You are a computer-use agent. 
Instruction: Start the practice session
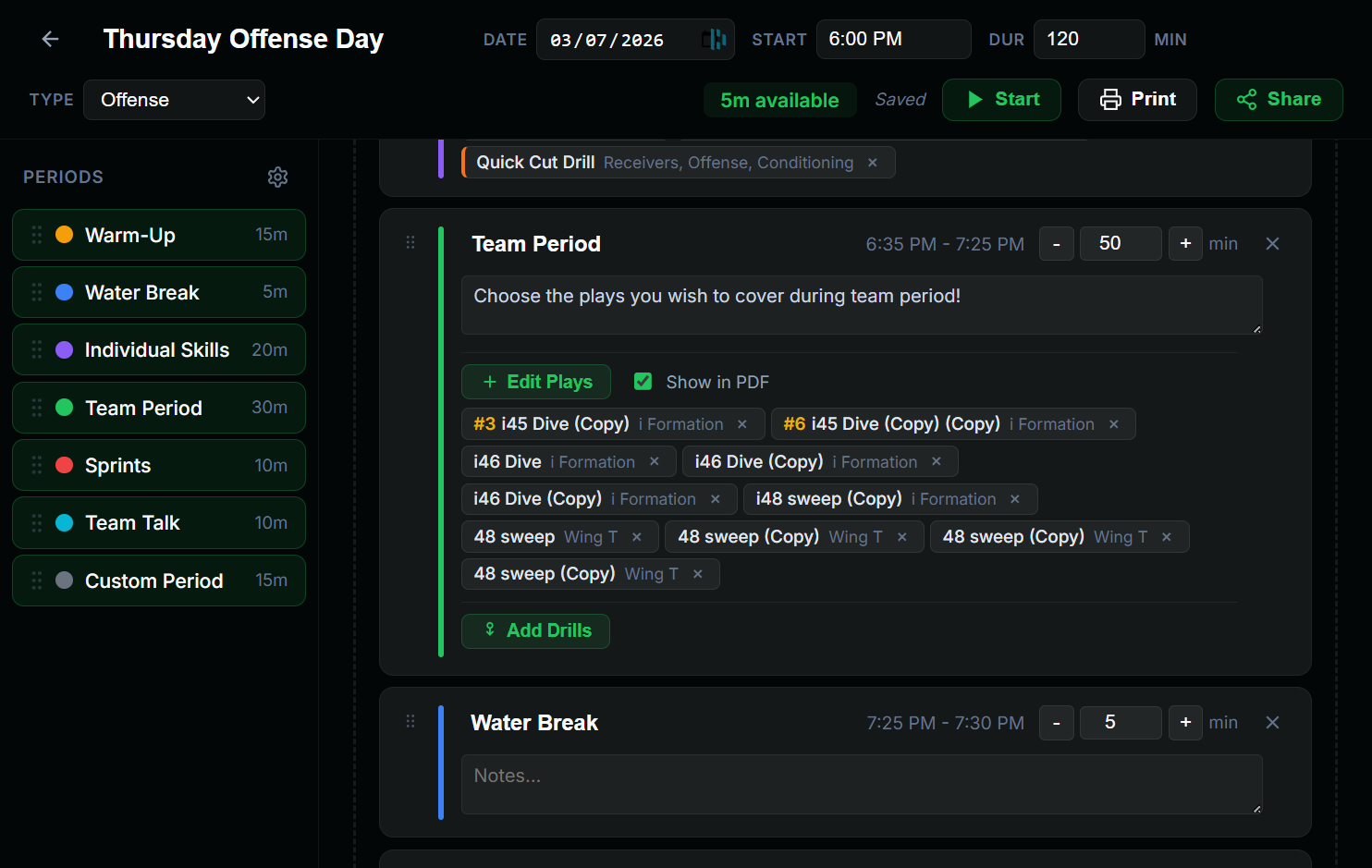(1001, 100)
